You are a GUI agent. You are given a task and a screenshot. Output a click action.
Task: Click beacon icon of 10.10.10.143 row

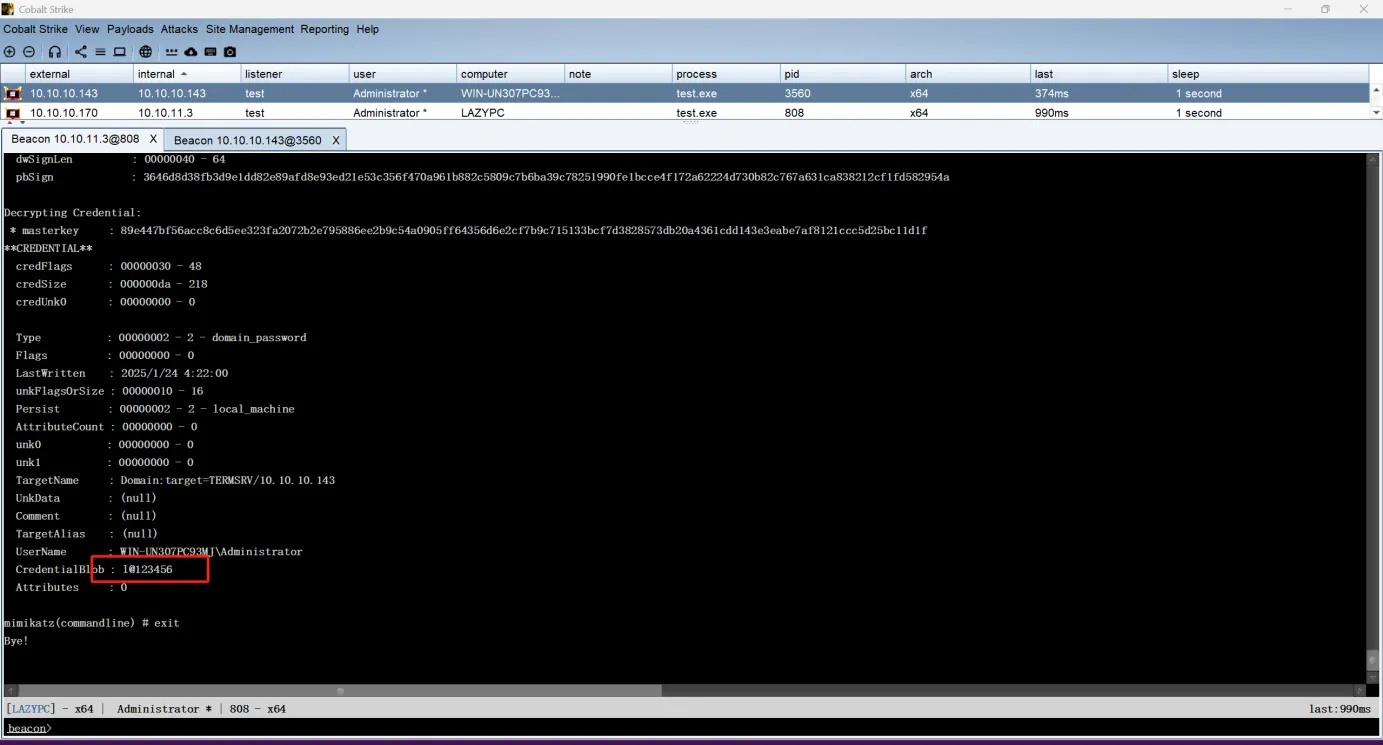tap(13, 93)
